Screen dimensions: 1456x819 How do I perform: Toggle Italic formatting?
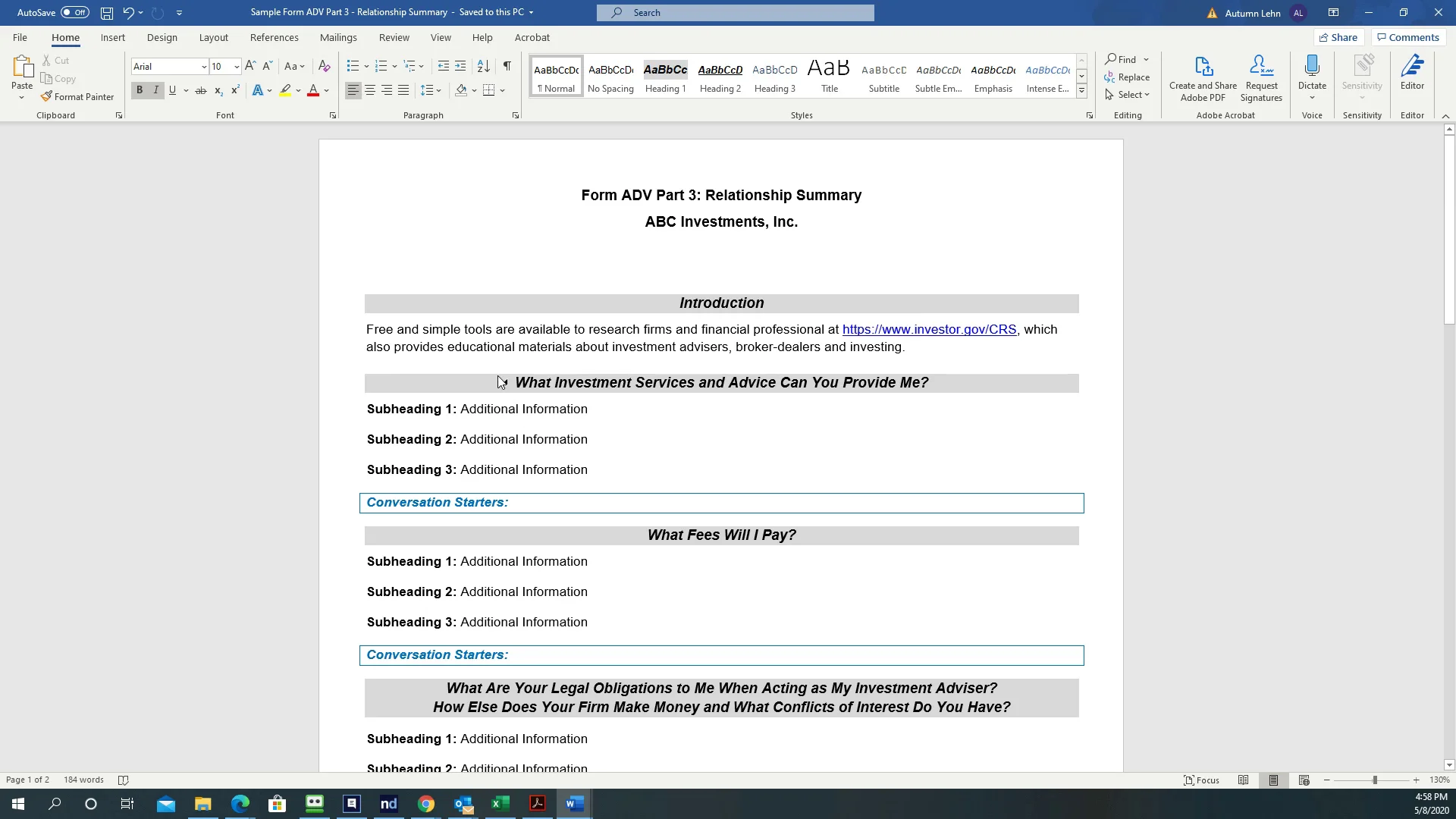pos(156,90)
